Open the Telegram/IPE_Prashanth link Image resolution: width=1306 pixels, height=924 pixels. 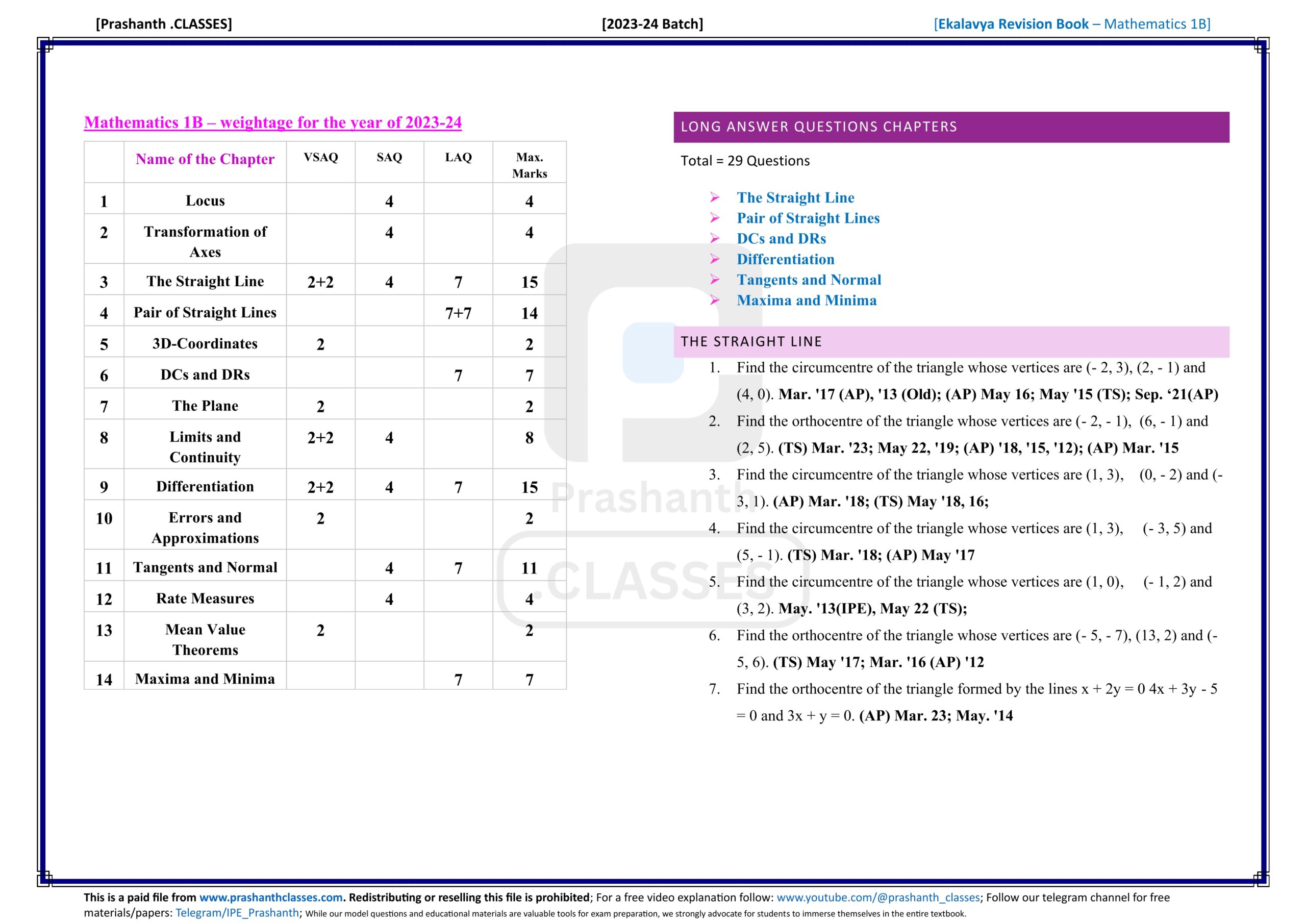[x=237, y=913]
